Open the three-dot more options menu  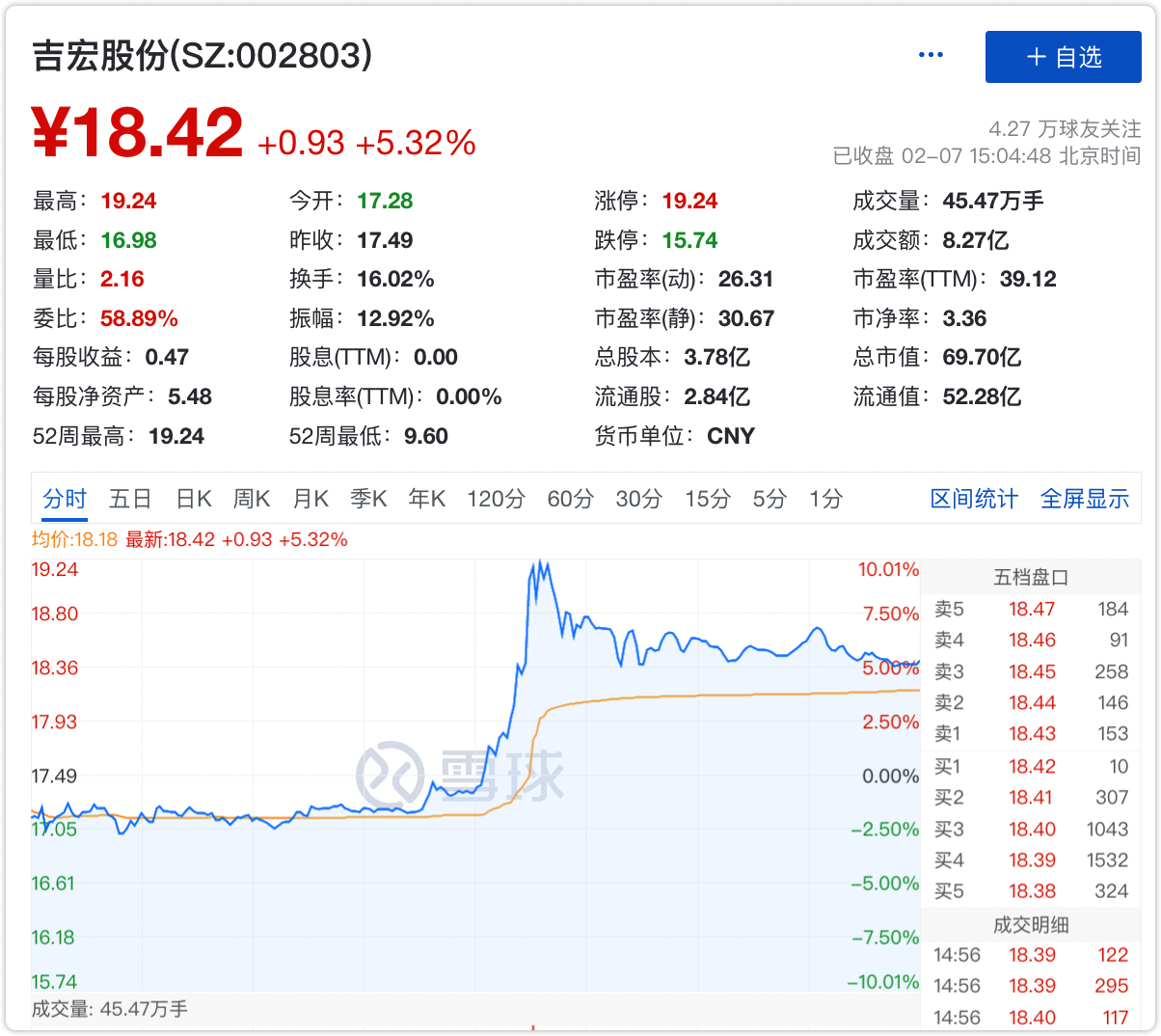point(931,55)
